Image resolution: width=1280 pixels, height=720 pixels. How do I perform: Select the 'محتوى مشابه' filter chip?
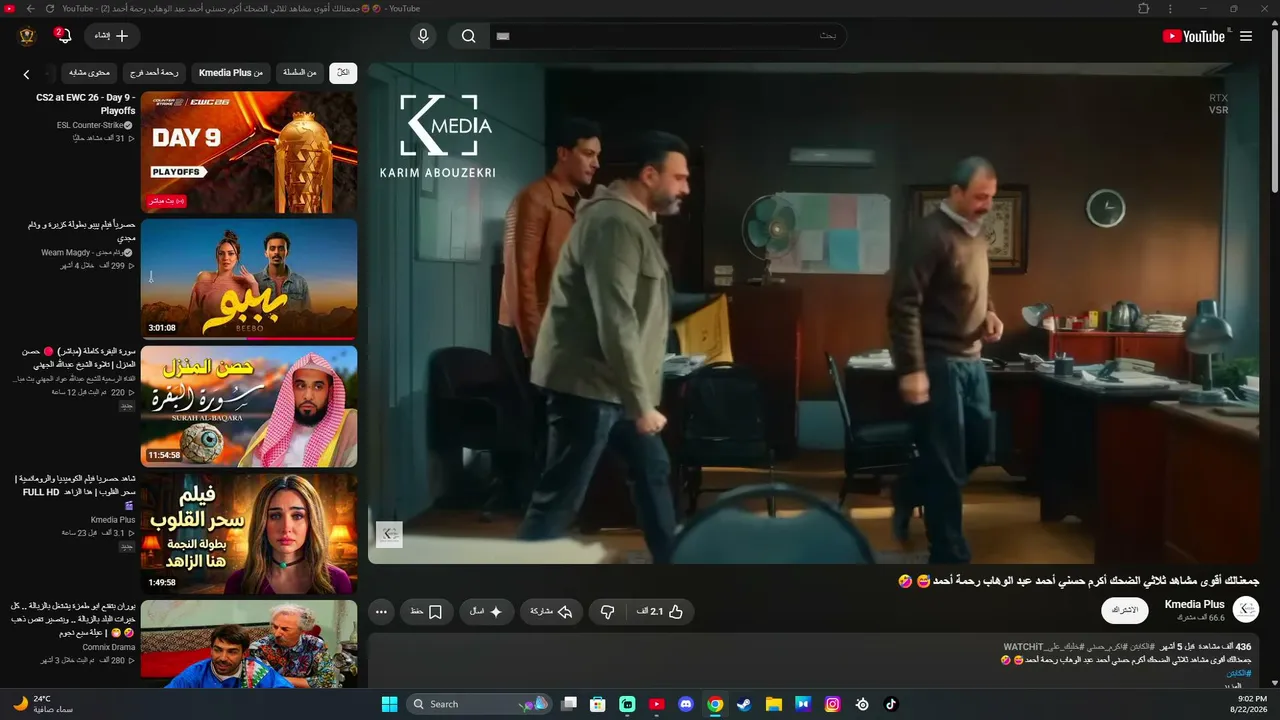[x=89, y=73]
